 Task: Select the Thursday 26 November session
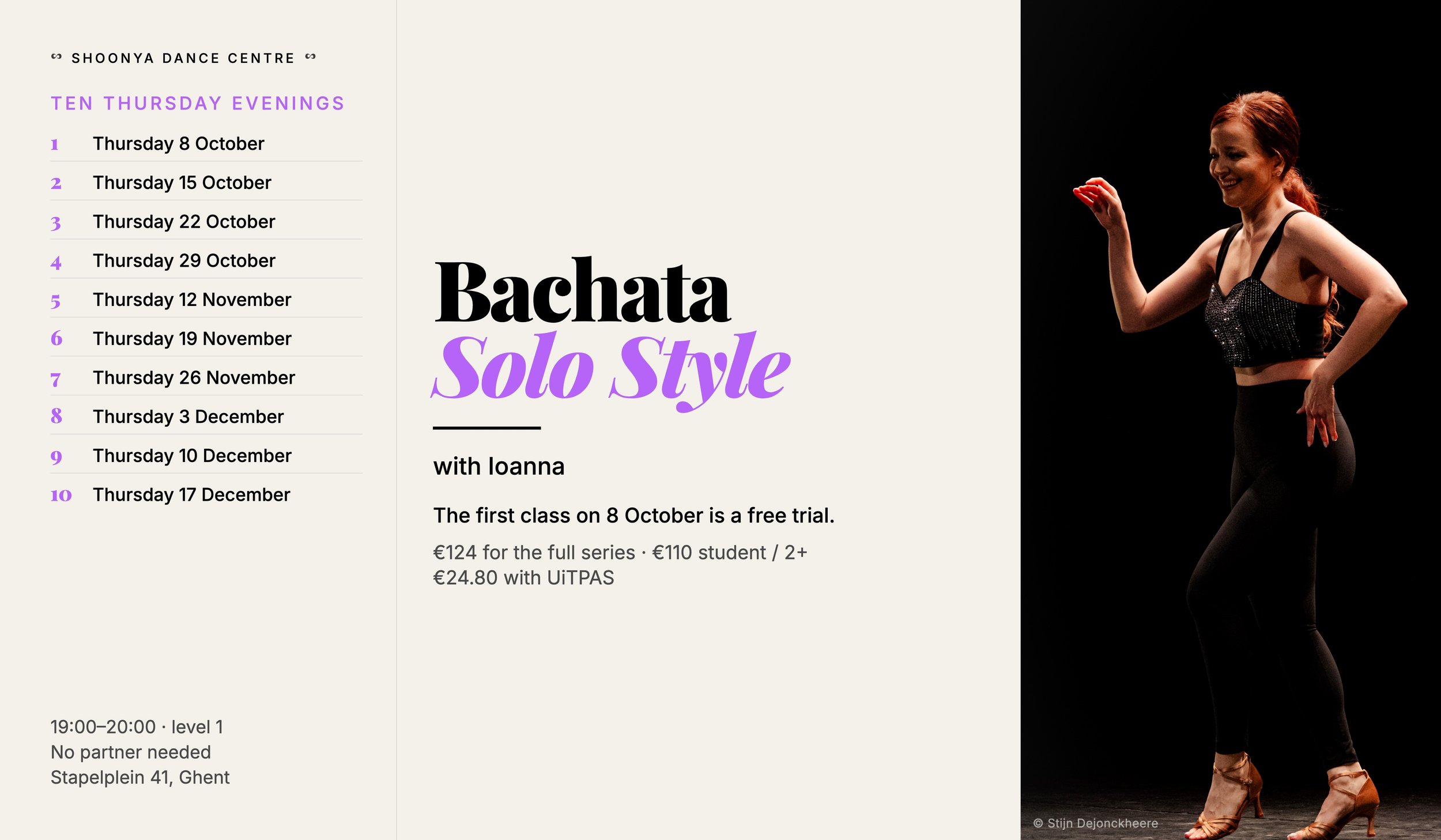[x=206, y=377]
